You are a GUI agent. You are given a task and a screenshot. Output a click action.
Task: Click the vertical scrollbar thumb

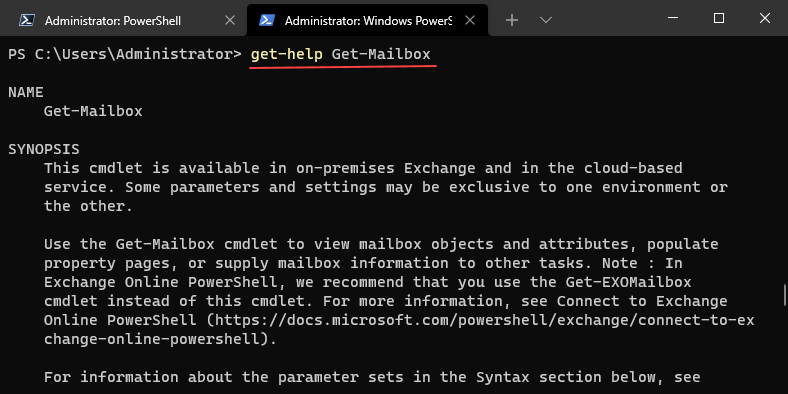[784, 294]
